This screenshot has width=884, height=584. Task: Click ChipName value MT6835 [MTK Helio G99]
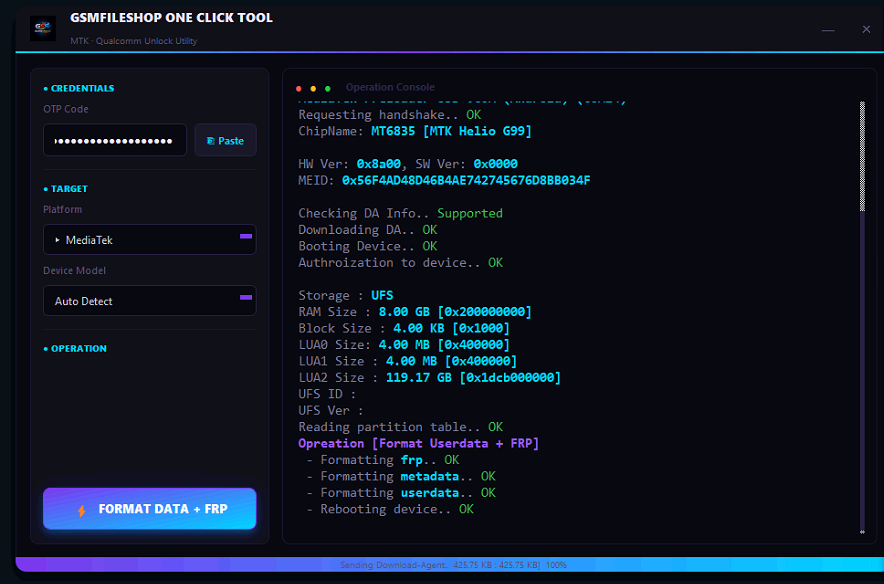[x=451, y=131]
